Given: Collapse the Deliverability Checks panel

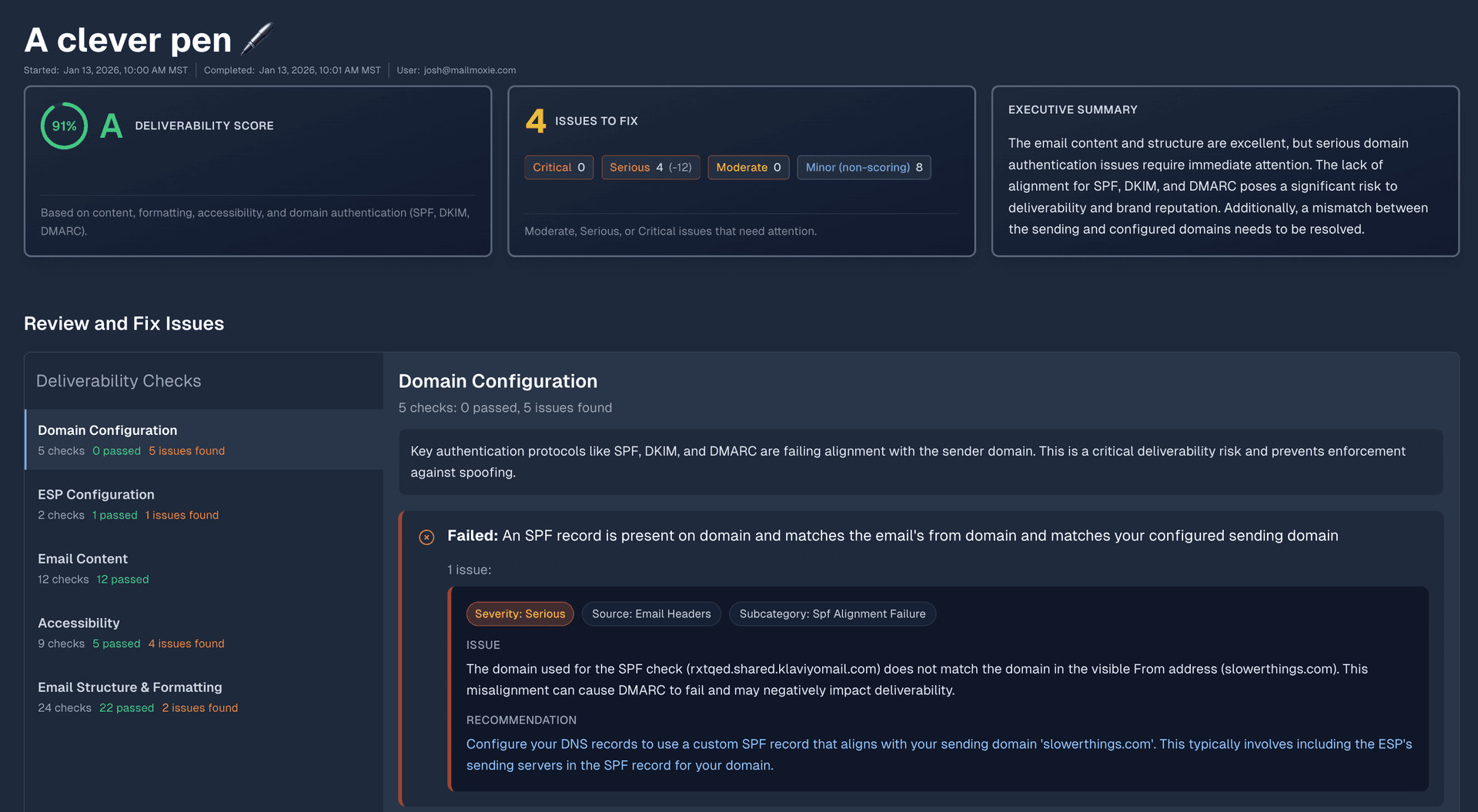Looking at the screenshot, I should (119, 380).
